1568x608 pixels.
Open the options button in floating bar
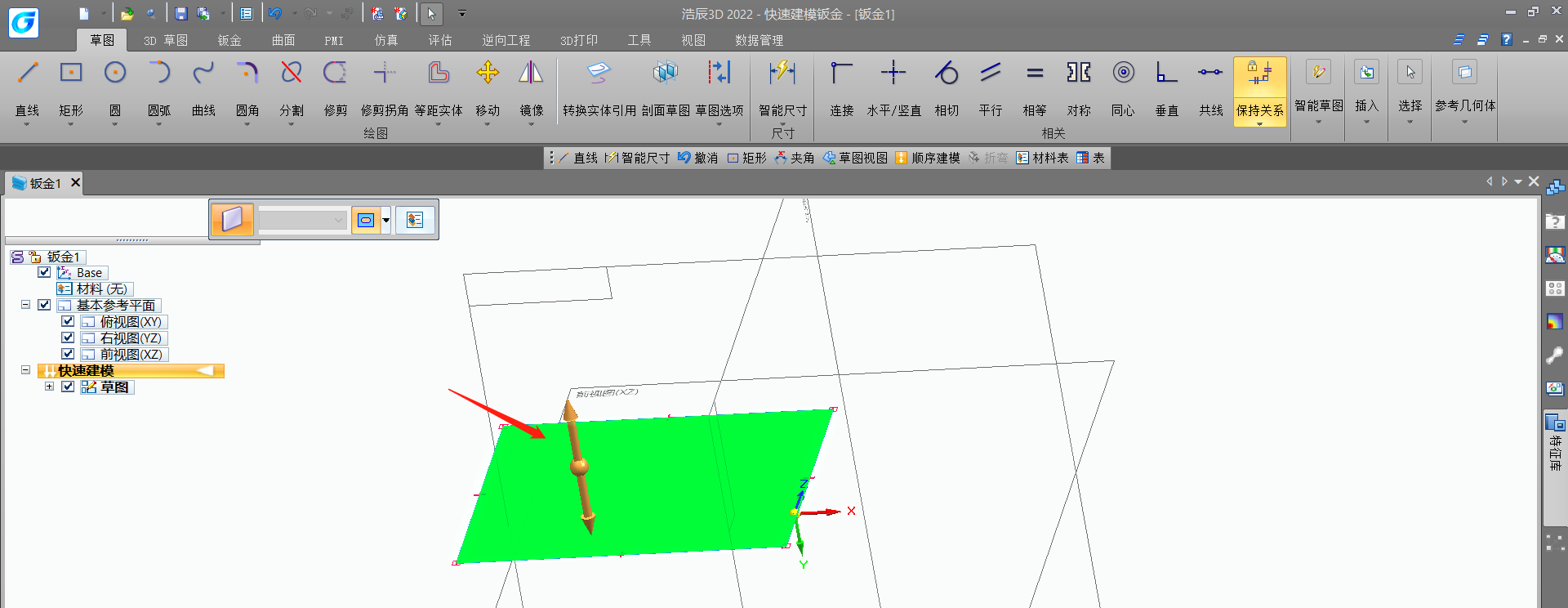point(415,220)
